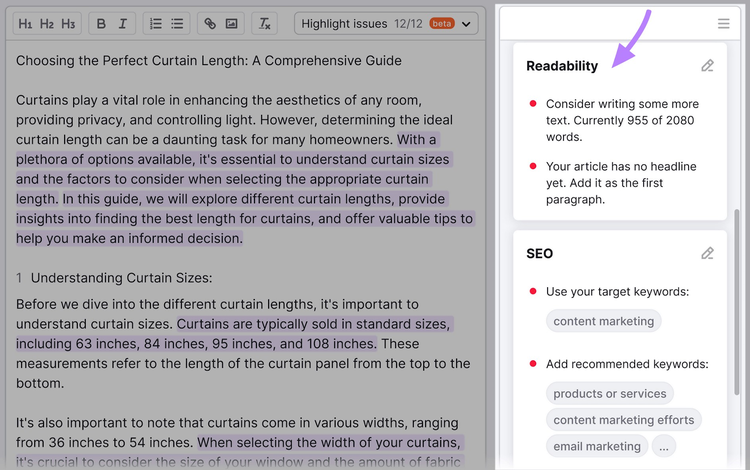Screen dimensions: 750x470
Task: Insert an image
Action: pyautogui.click(x=232, y=23)
